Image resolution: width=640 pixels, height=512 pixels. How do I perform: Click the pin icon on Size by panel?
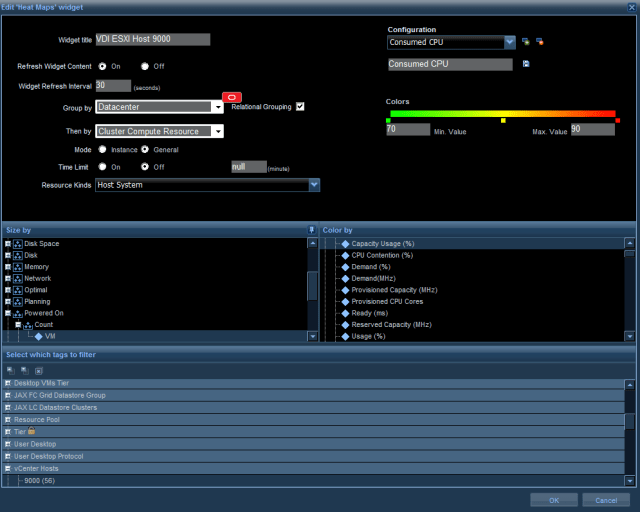point(312,230)
